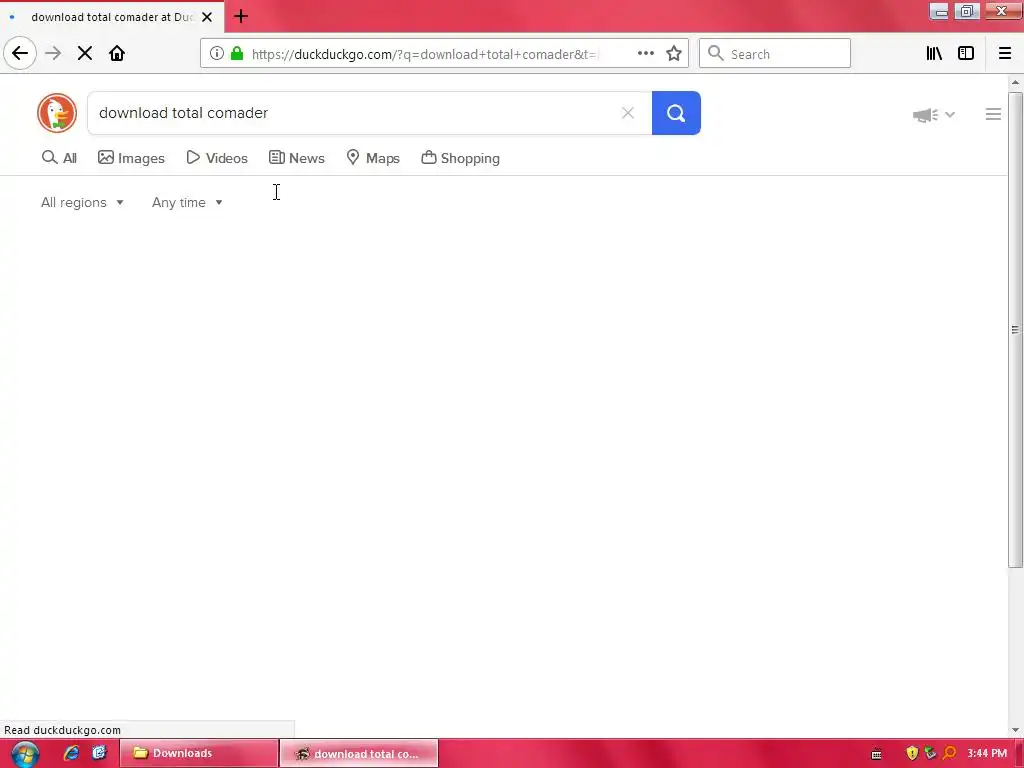Click the forward navigation arrow
This screenshot has height=768, width=1024.
click(53, 54)
